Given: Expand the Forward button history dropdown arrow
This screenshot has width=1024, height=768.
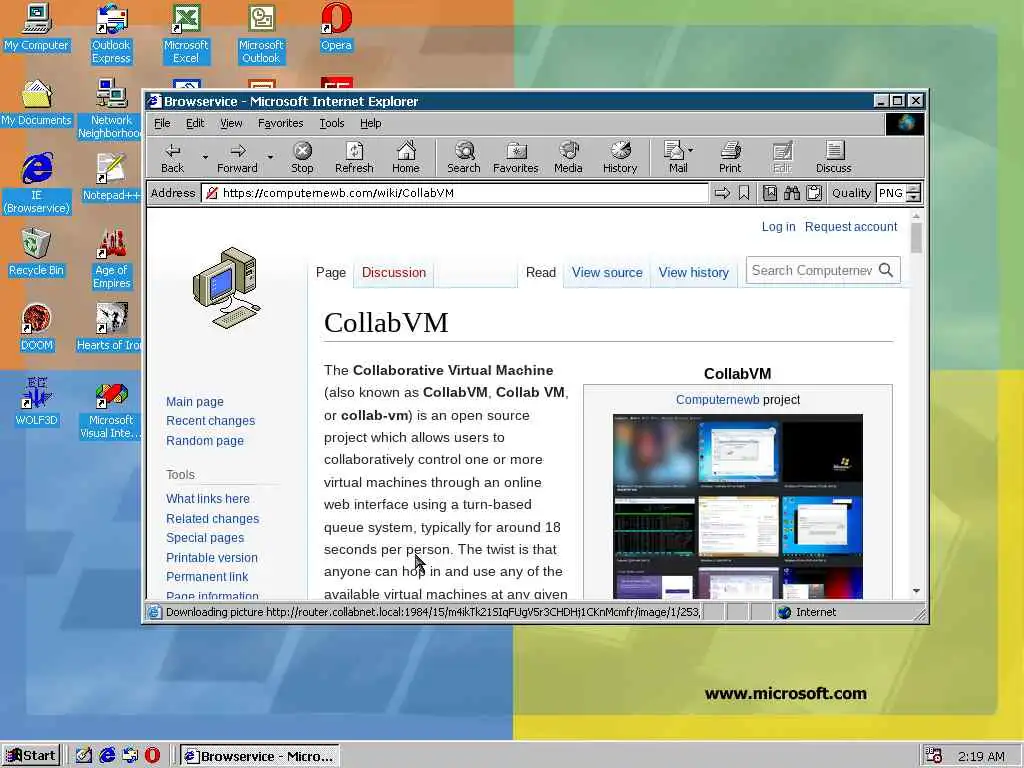Looking at the screenshot, I should coord(270,157).
